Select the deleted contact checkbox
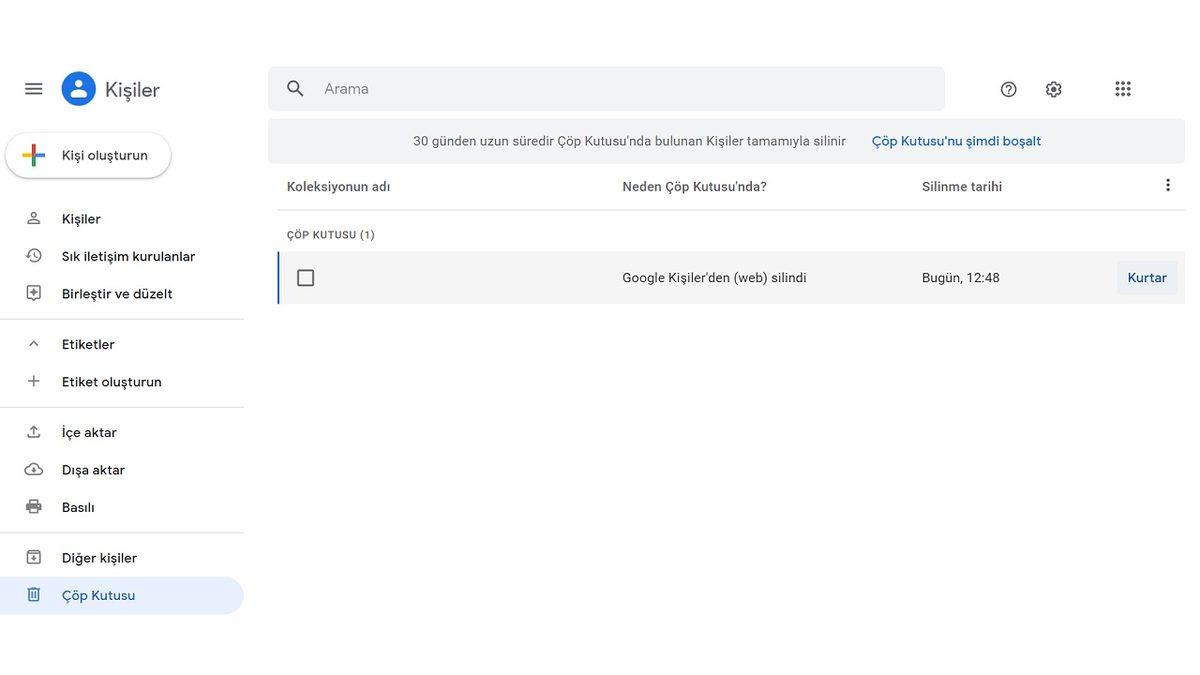 pos(306,278)
